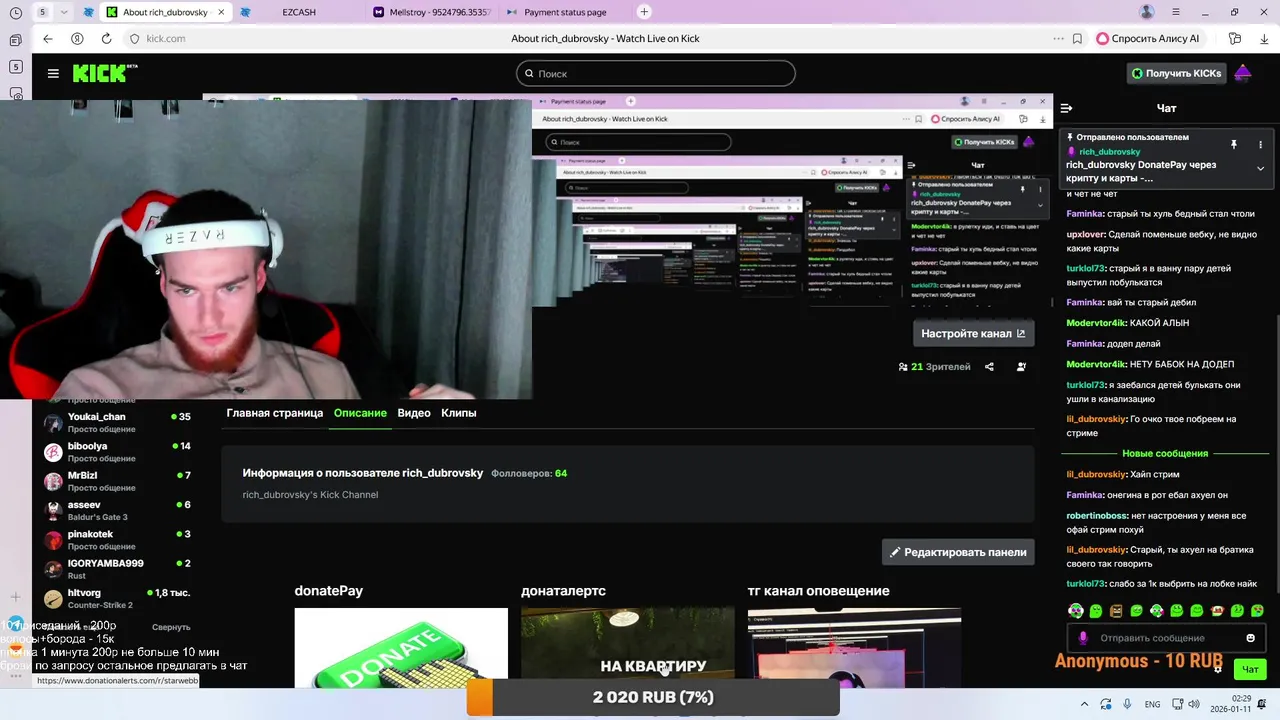The height and width of the screenshot is (720, 1280).
Task: Click Свернуть sidebar link
Action: click(x=171, y=627)
